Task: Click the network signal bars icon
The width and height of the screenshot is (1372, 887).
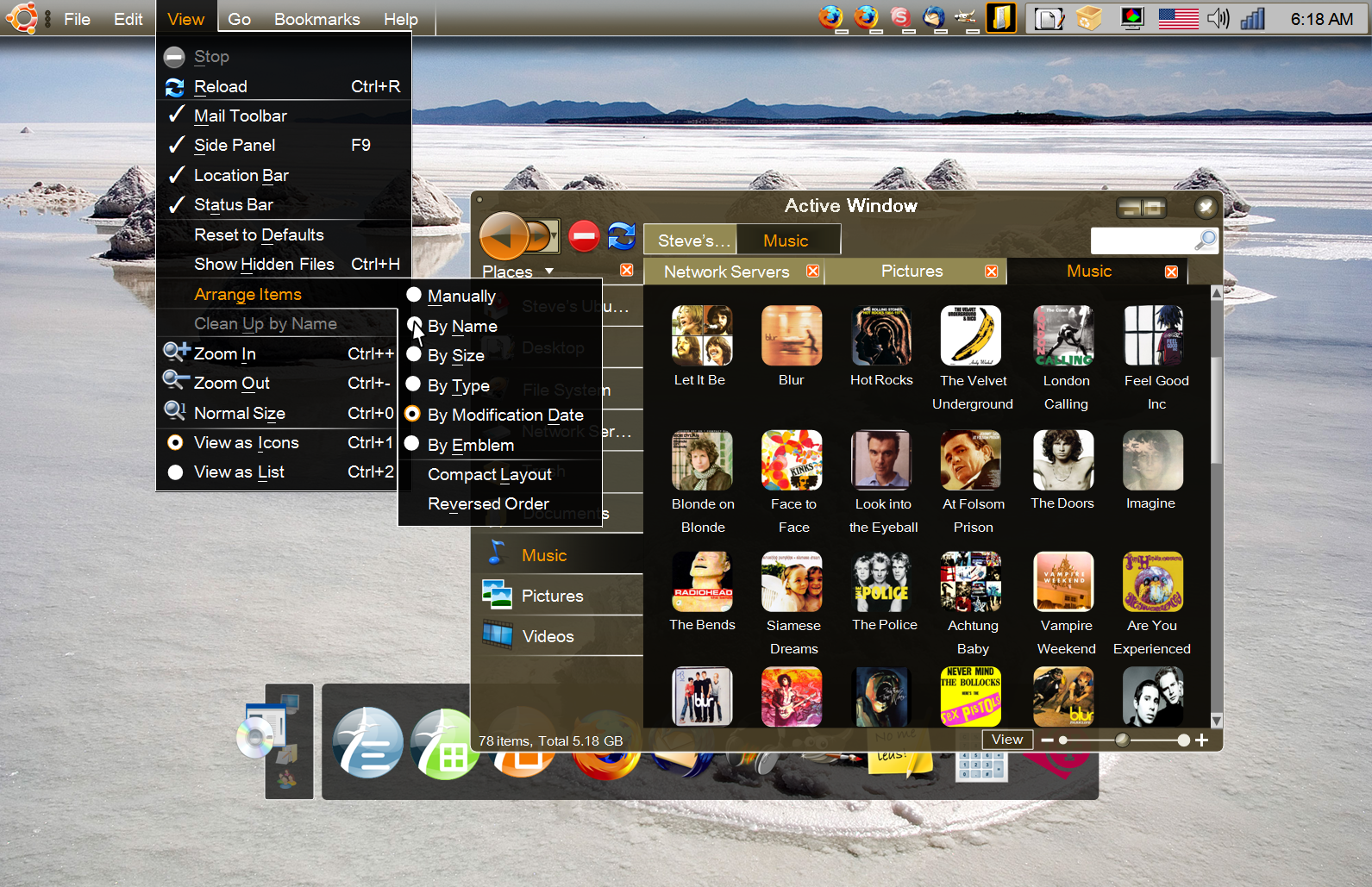Action: coord(1252,18)
